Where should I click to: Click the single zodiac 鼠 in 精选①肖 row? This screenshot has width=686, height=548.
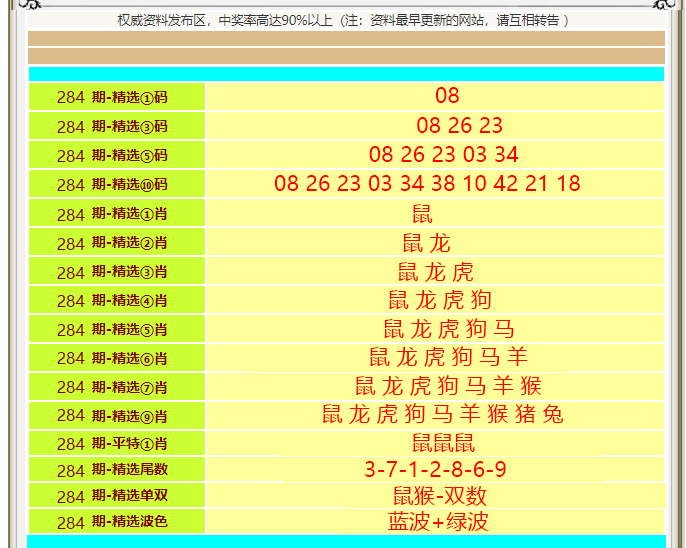point(423,214)
